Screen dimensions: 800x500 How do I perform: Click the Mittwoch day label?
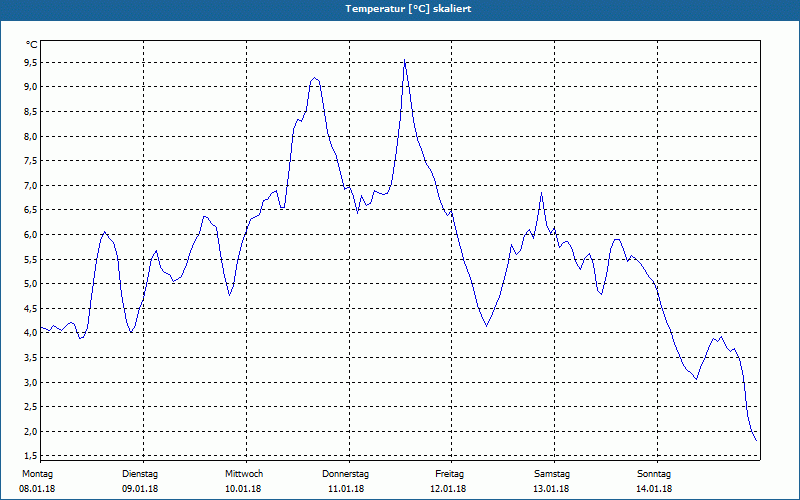pyautogui.click(x=244, y=474)
